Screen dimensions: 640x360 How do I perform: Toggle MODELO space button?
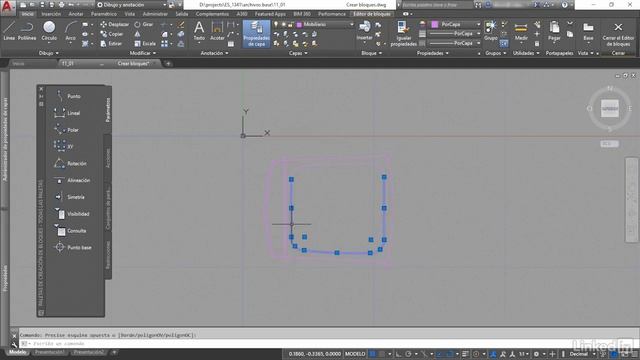click(x=355, y=354)
